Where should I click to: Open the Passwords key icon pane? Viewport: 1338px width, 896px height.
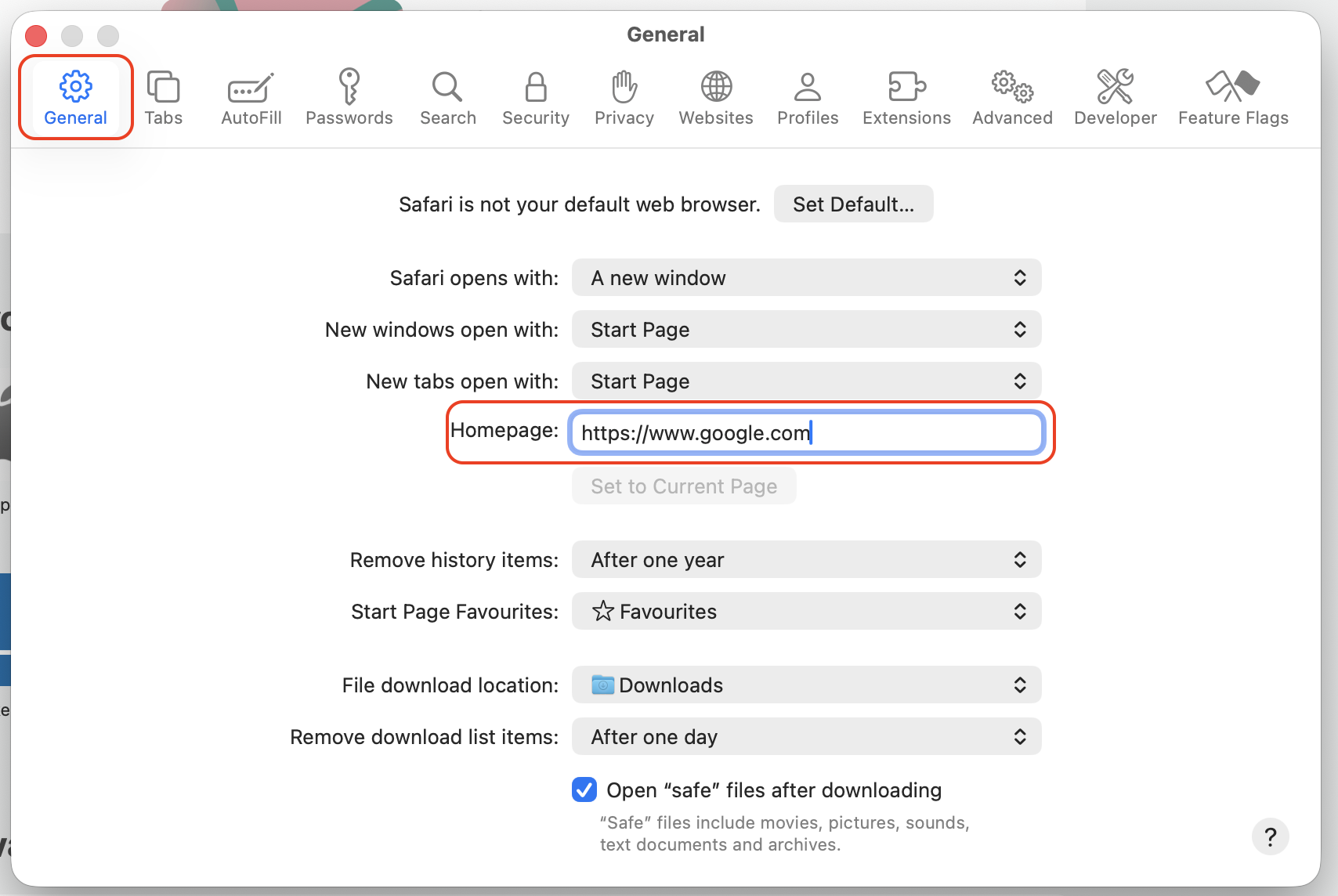[x=349, y=98]
